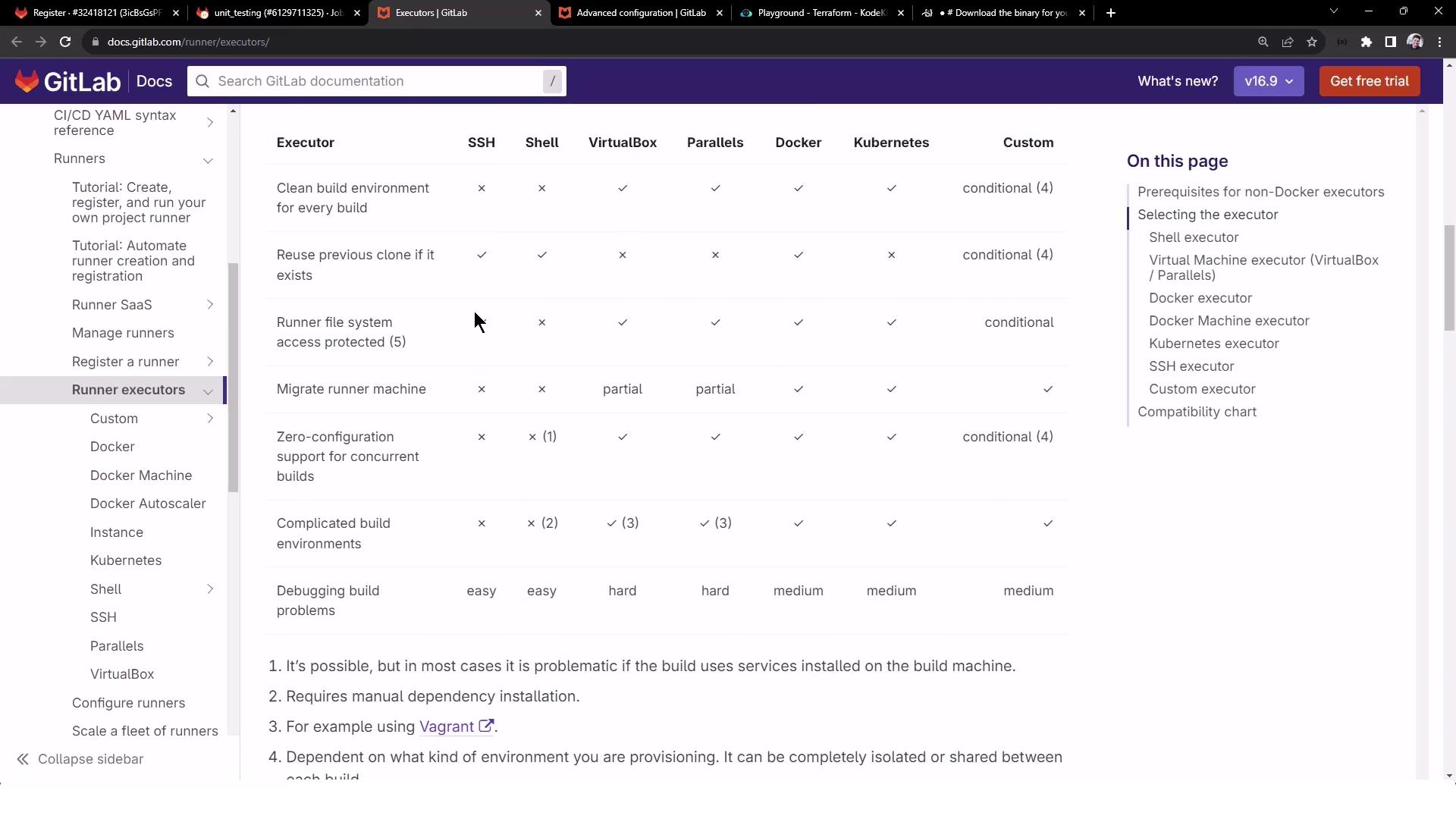Viewport: 1456px width, 819px height.
Task: Jump to Prerequisites for non-Docker executors
Action: point(1260,192)
